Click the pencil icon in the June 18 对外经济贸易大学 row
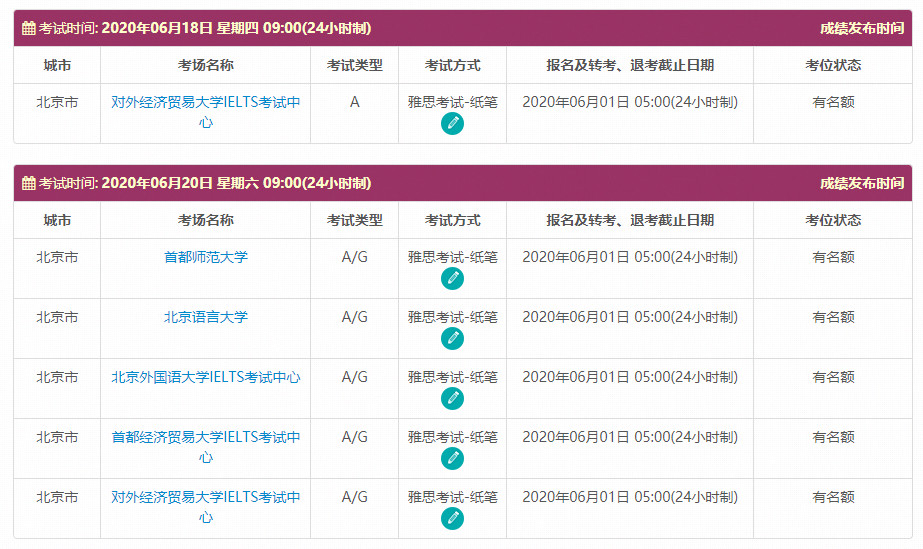 pos(452,124)
